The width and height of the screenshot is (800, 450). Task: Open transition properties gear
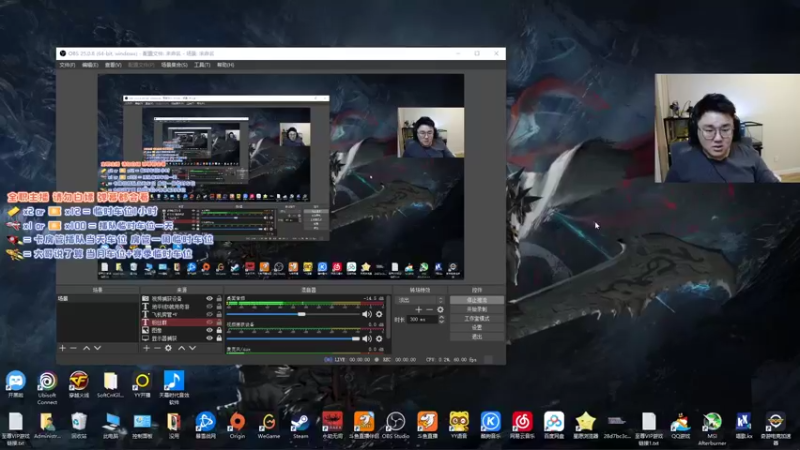pos(440,310)
